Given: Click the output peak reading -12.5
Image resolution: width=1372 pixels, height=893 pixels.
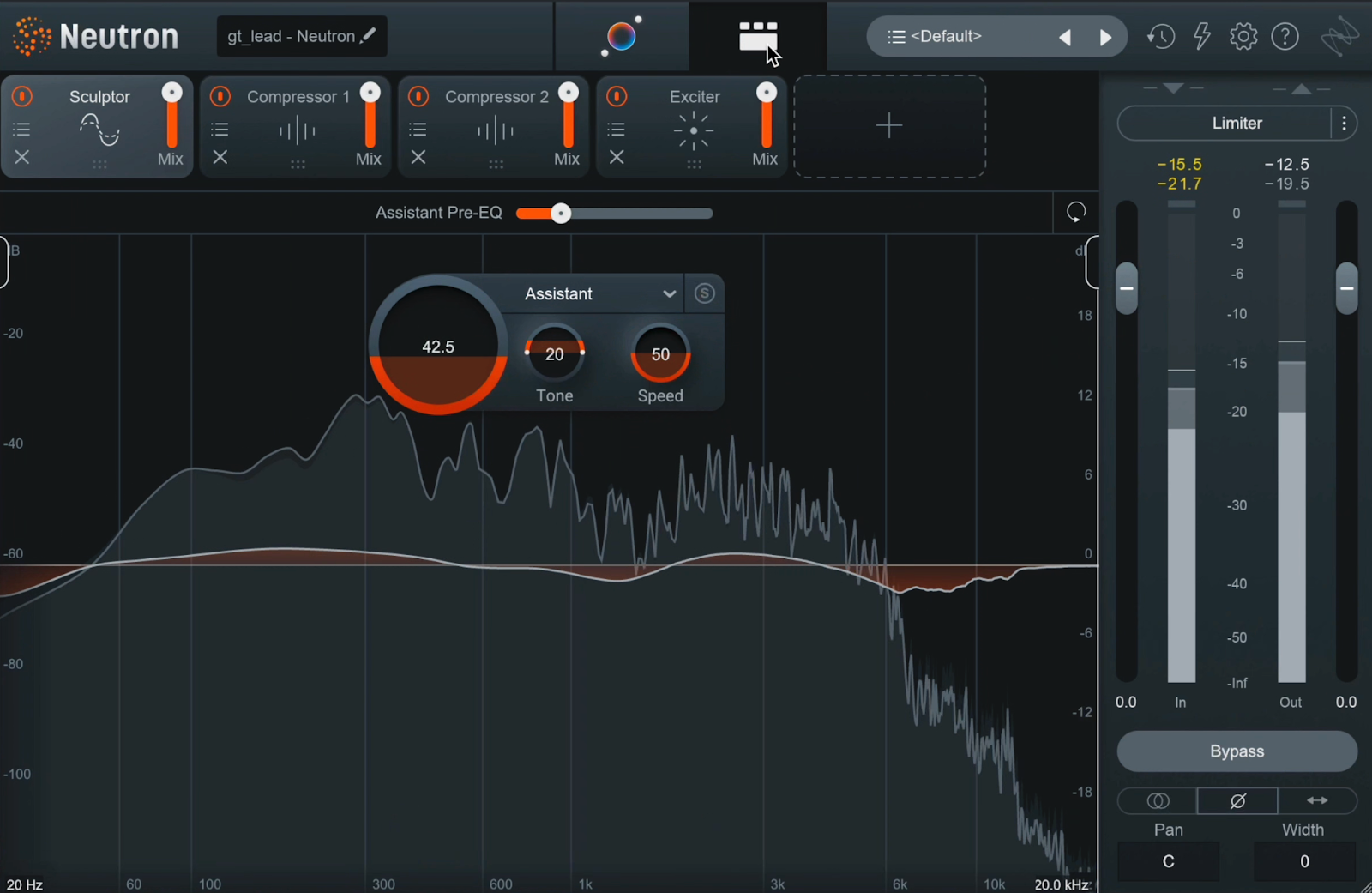Looking at the screenshot, I should pos(1286,164).
